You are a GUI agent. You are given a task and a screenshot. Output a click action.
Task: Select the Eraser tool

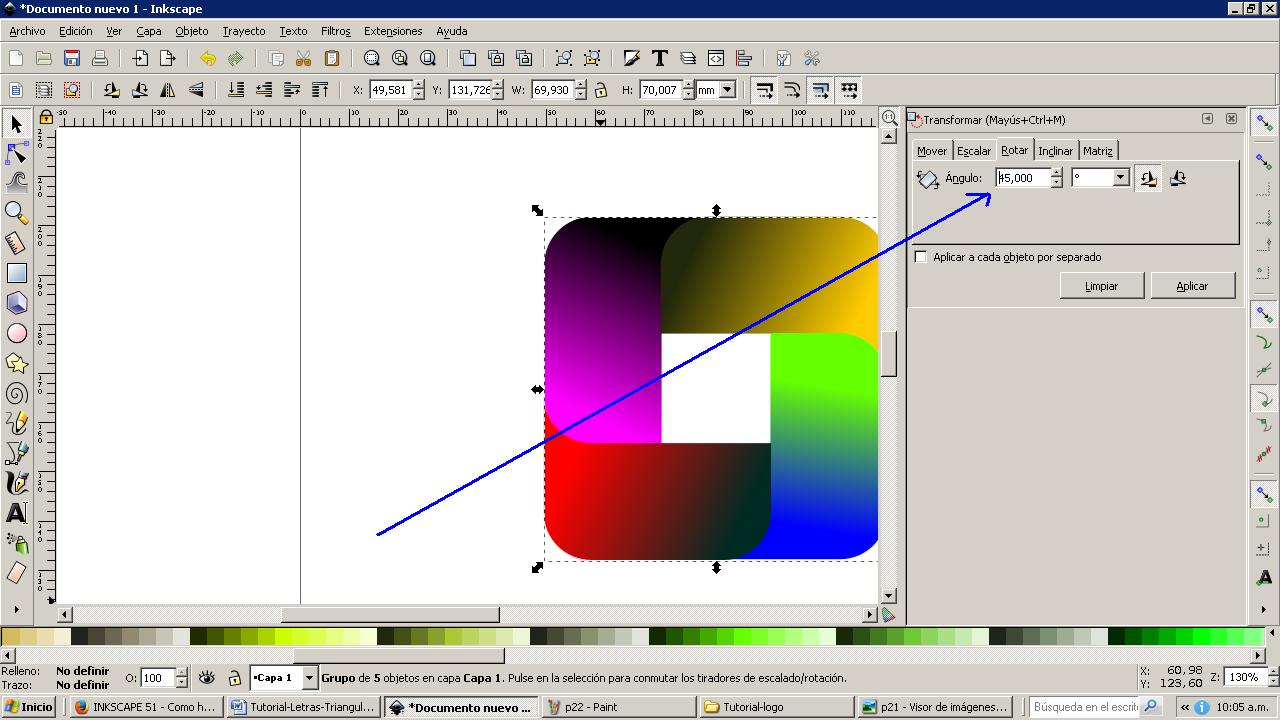[x=16, y=573]
